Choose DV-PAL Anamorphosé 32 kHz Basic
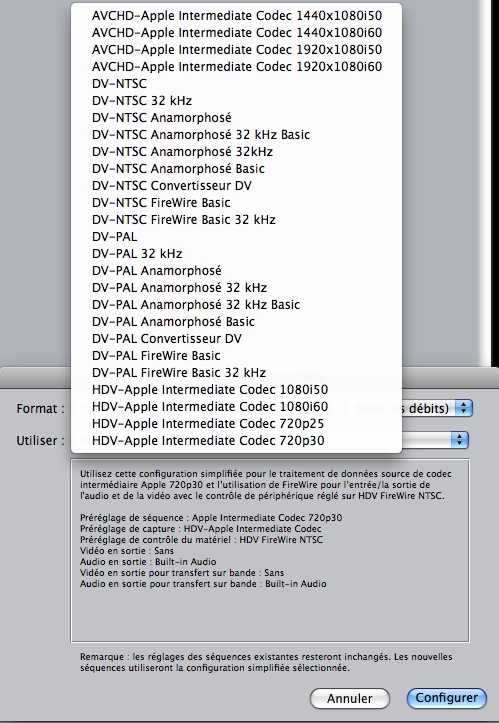Screen dimensions: 499x723 (237, 304)
